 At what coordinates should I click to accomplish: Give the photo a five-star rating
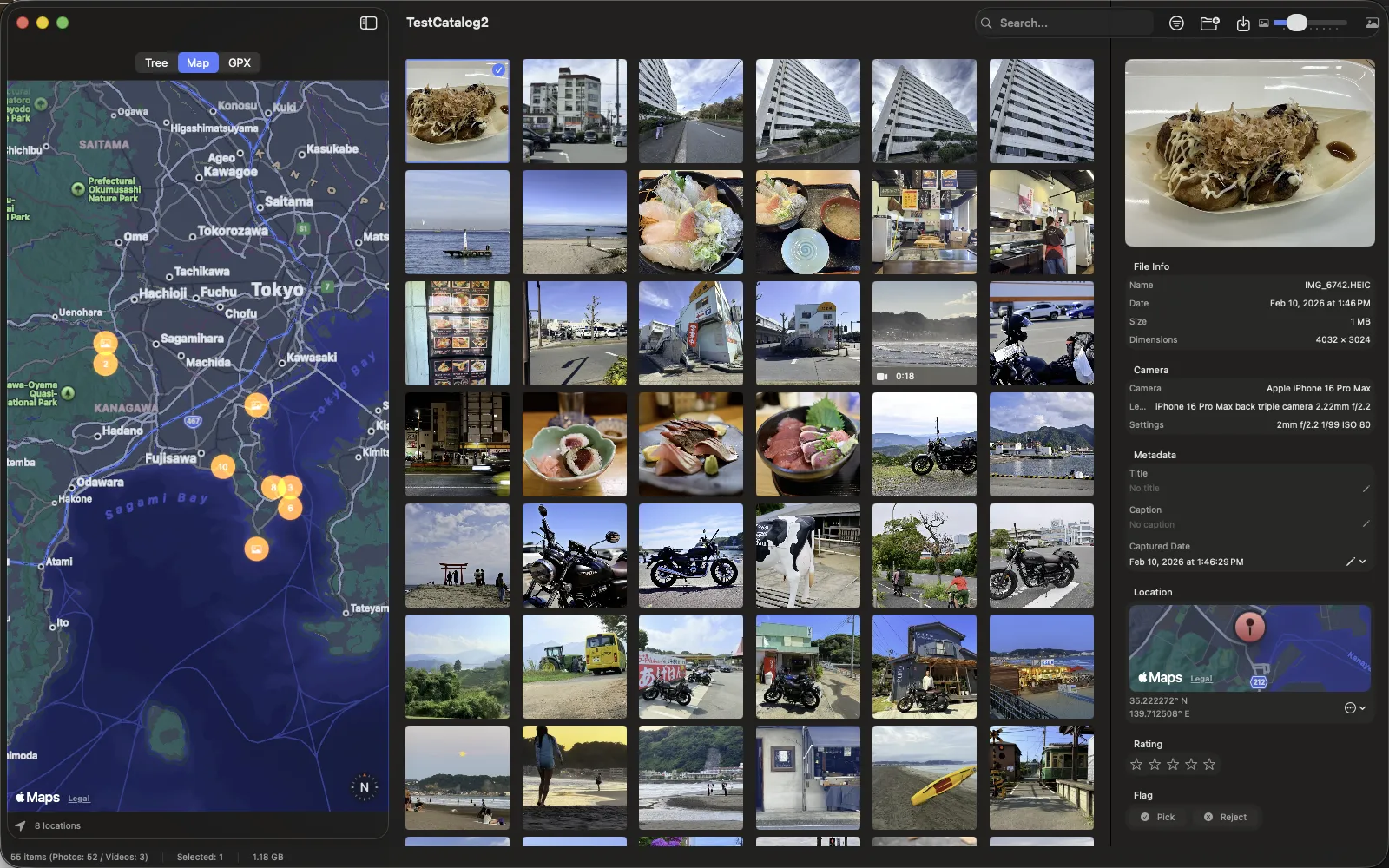point(1208,764)
